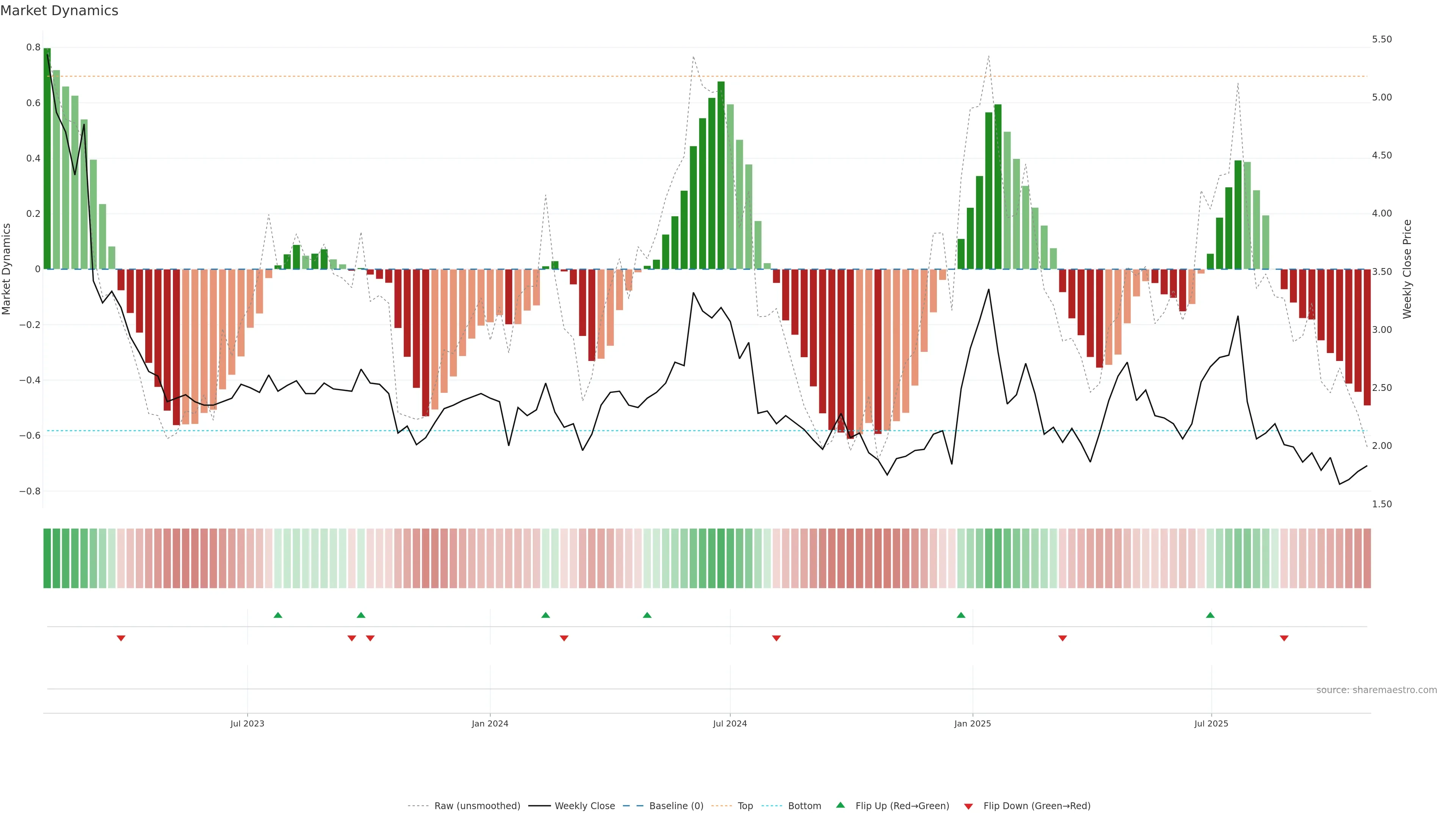Click the Jul 2025 x-axis label
The image size is (1456, 819).
tap(1211, 723)
